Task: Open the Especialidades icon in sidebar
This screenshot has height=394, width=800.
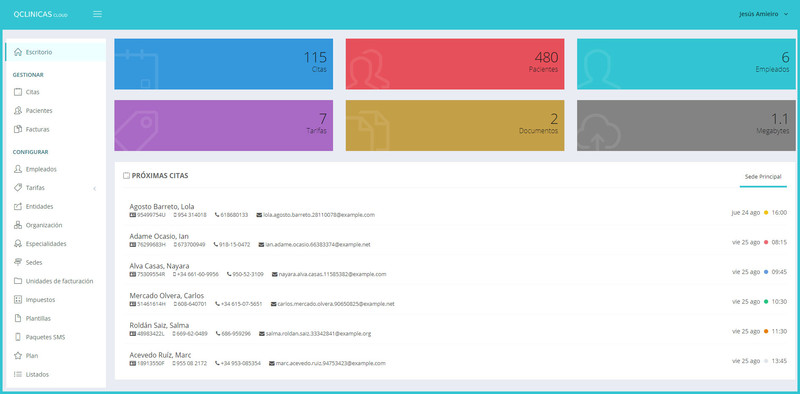Action: [x=18, y=243]
